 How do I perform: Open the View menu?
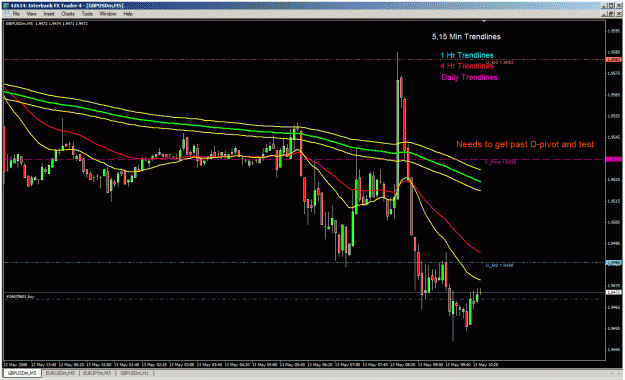[x=31, y=14]
